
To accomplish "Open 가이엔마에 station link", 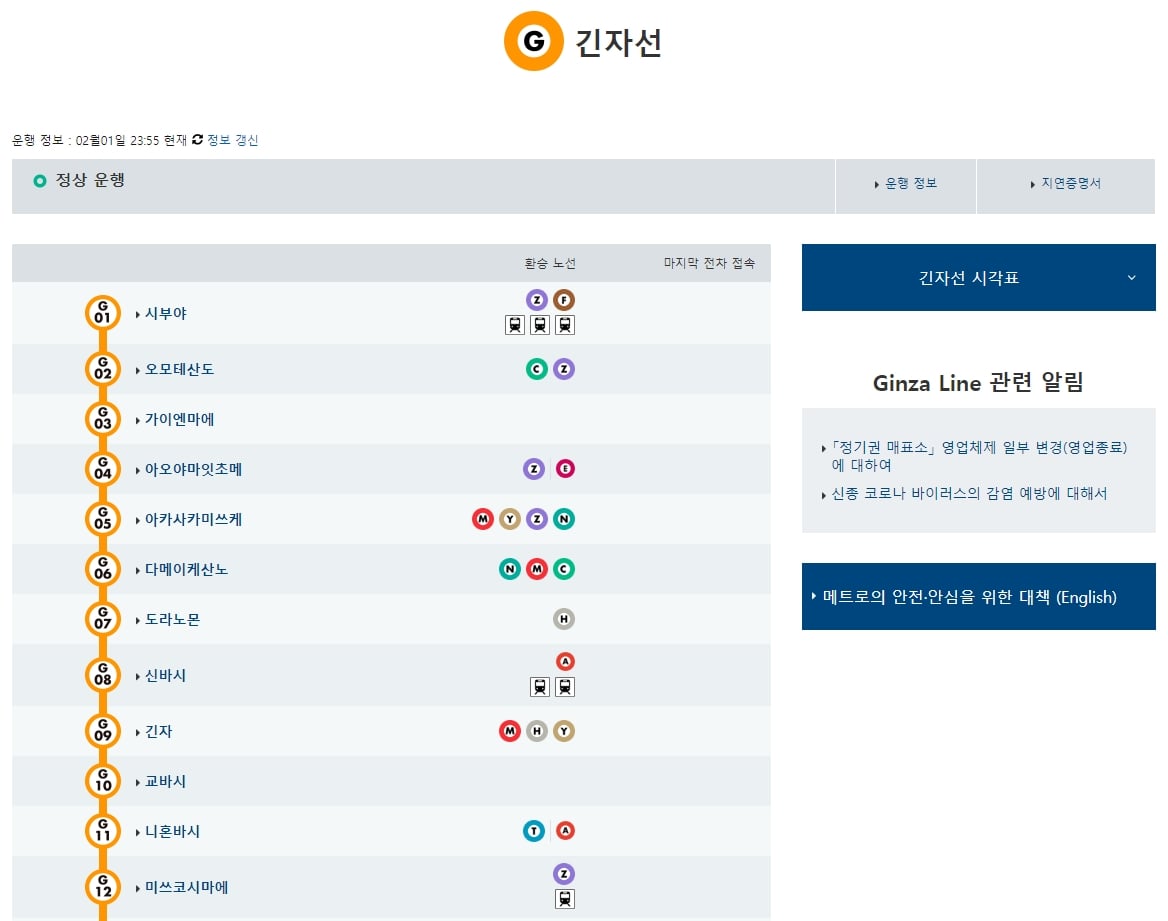I will click(x=179, y=420).
